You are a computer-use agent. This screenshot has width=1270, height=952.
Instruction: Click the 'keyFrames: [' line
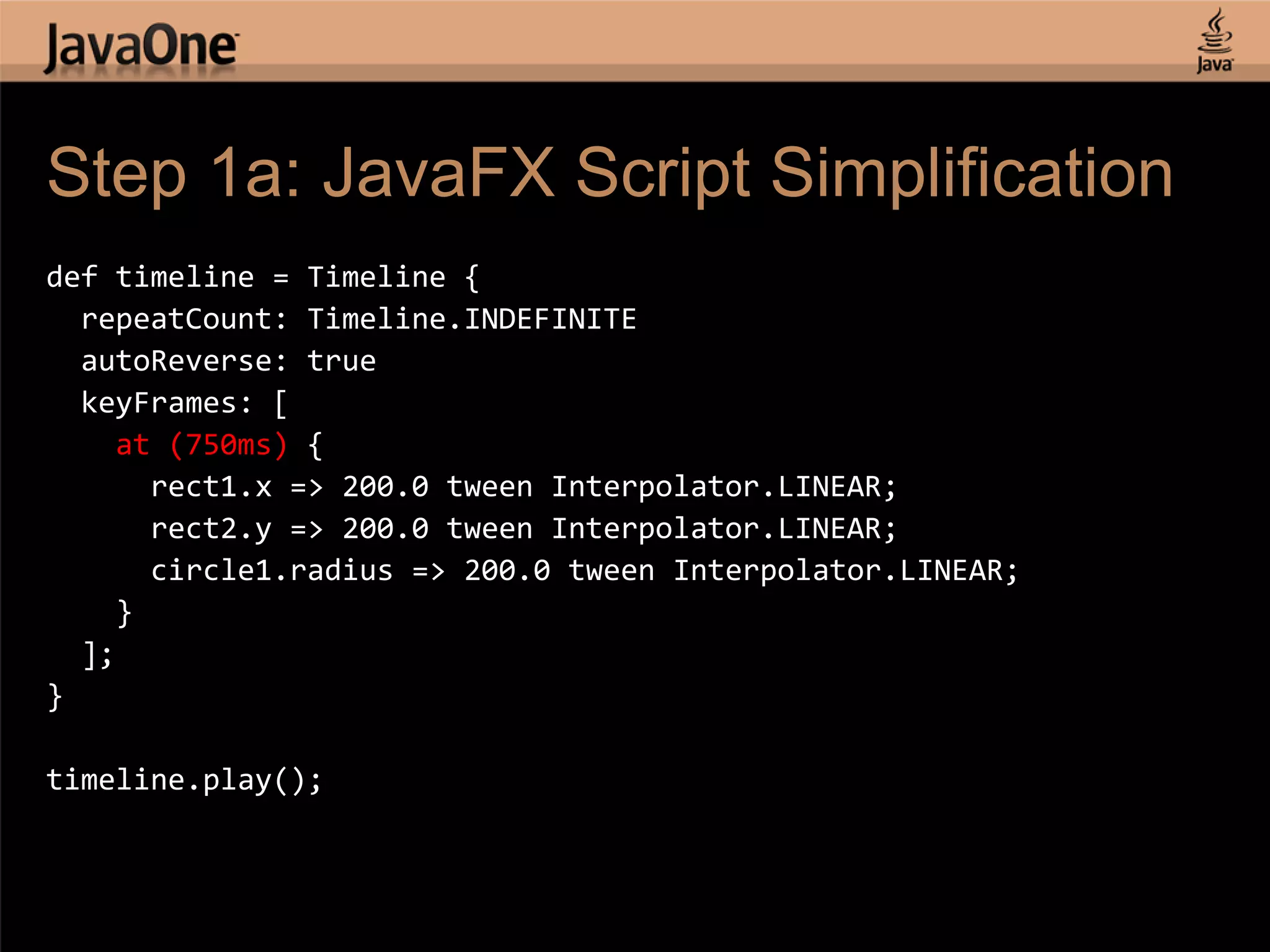coord(184,403)
